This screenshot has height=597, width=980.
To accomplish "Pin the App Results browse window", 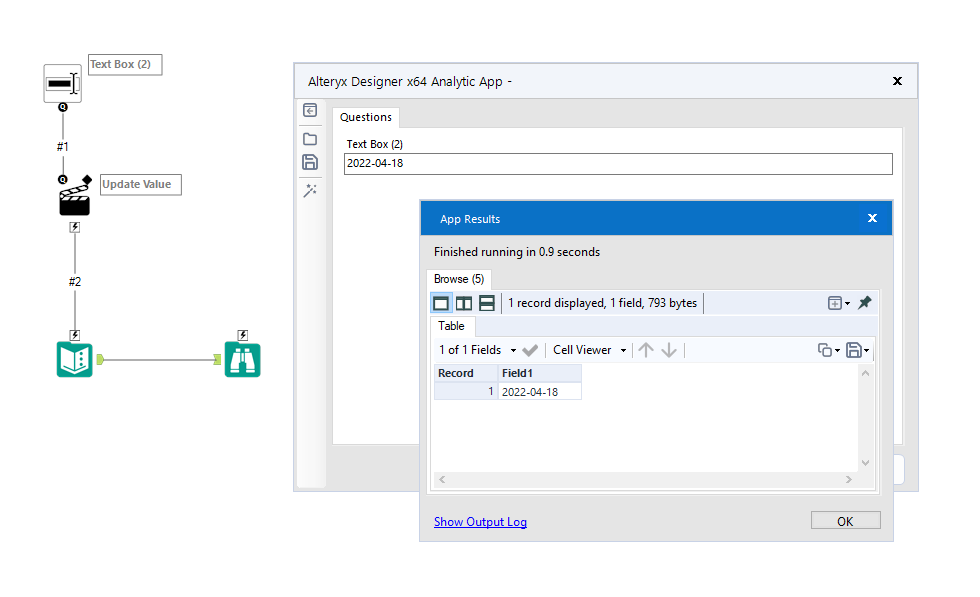I will 865,302.
